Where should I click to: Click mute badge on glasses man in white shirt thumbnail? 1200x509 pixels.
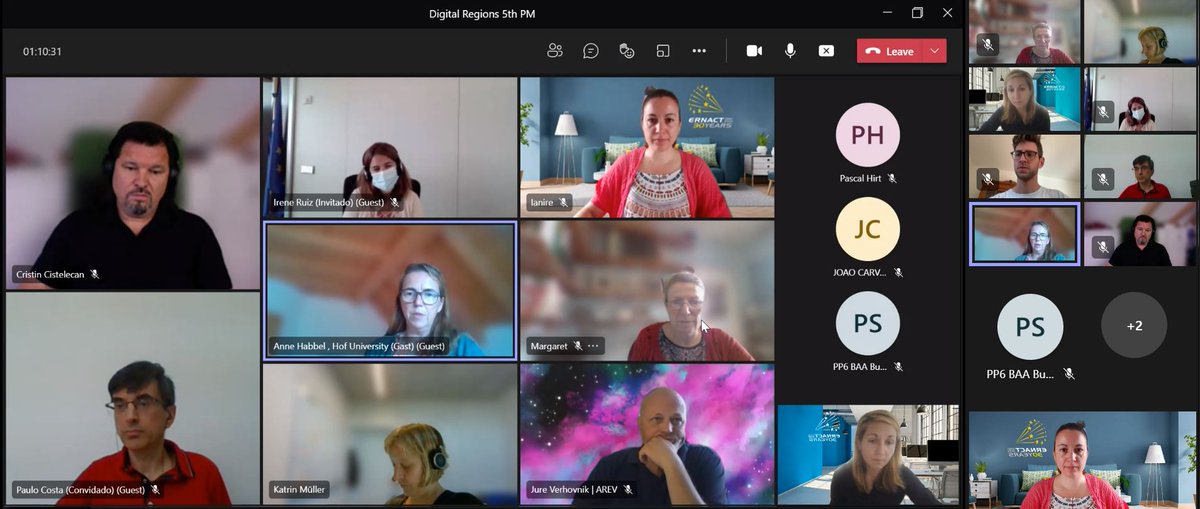(x=987, y=179)
